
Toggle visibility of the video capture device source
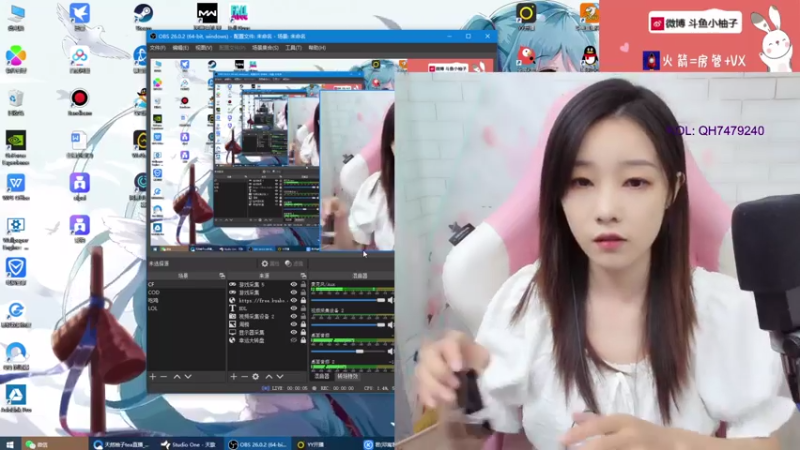click(293, 316)
